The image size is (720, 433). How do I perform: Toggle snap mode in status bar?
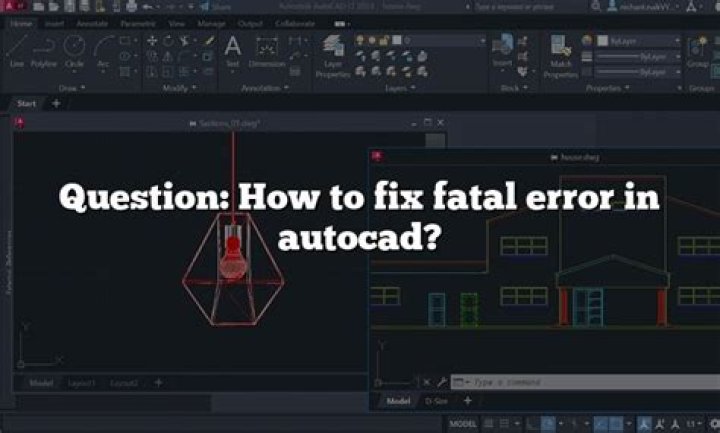[x=505, y=423]
